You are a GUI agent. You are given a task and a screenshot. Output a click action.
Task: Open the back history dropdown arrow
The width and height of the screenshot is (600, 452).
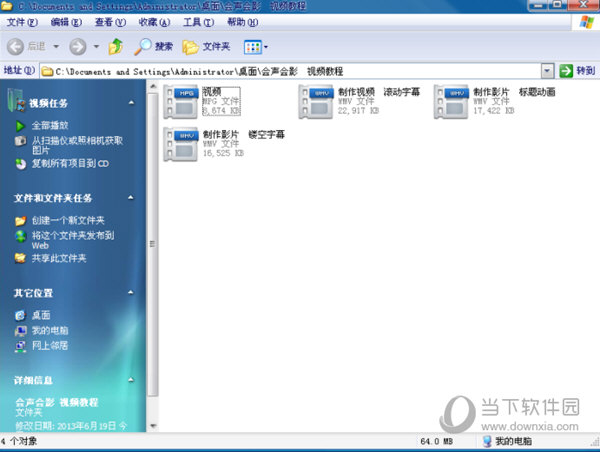(56, 47)
